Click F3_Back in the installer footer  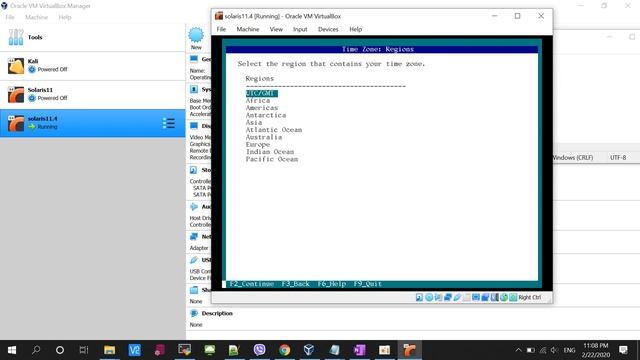point(296,284)
